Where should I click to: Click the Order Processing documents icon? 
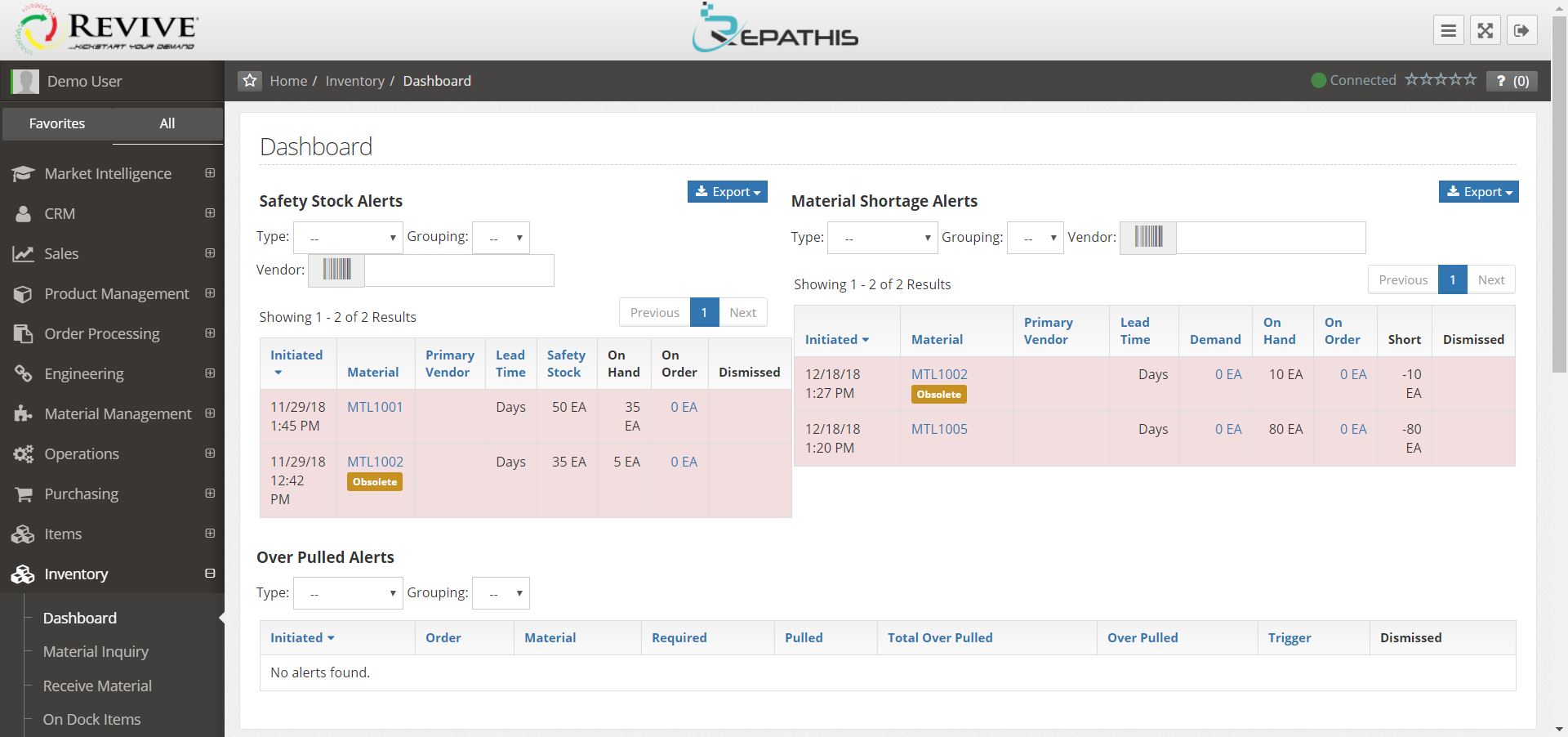[x=23, y=333]
